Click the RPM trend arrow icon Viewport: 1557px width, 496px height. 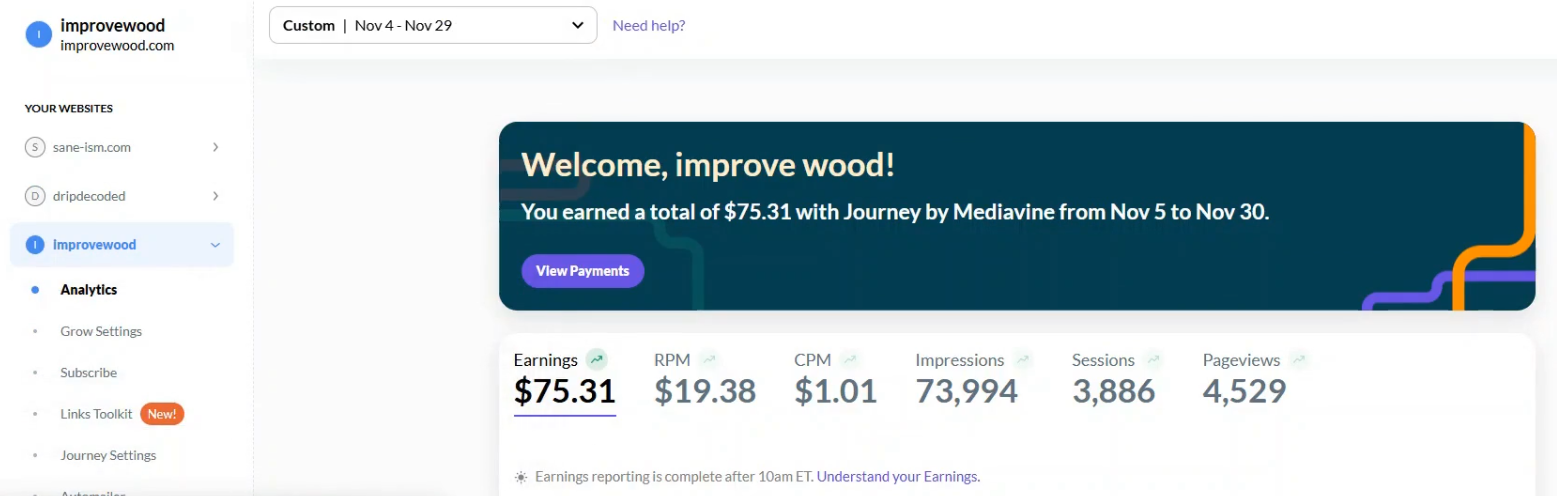pyautogui.click(x=709, y=359)
